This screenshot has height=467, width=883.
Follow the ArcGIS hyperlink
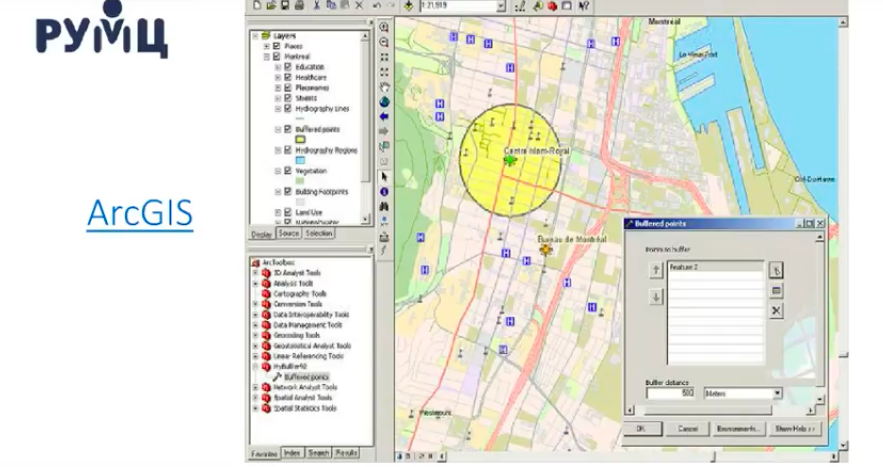pyautogui.click(x=140, y=214)
